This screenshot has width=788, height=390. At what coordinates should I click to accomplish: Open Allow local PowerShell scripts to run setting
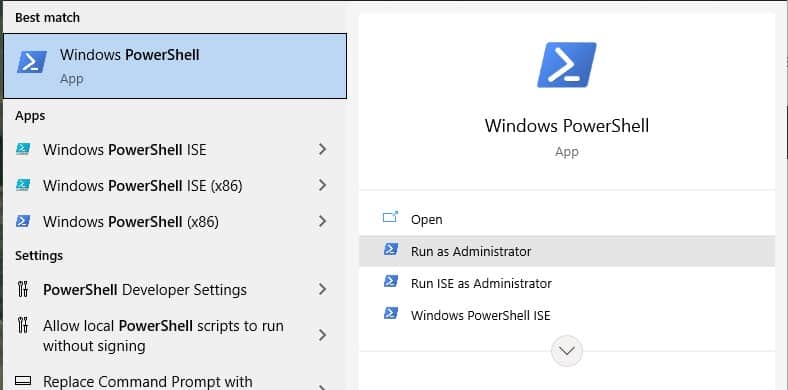(175, 335)
